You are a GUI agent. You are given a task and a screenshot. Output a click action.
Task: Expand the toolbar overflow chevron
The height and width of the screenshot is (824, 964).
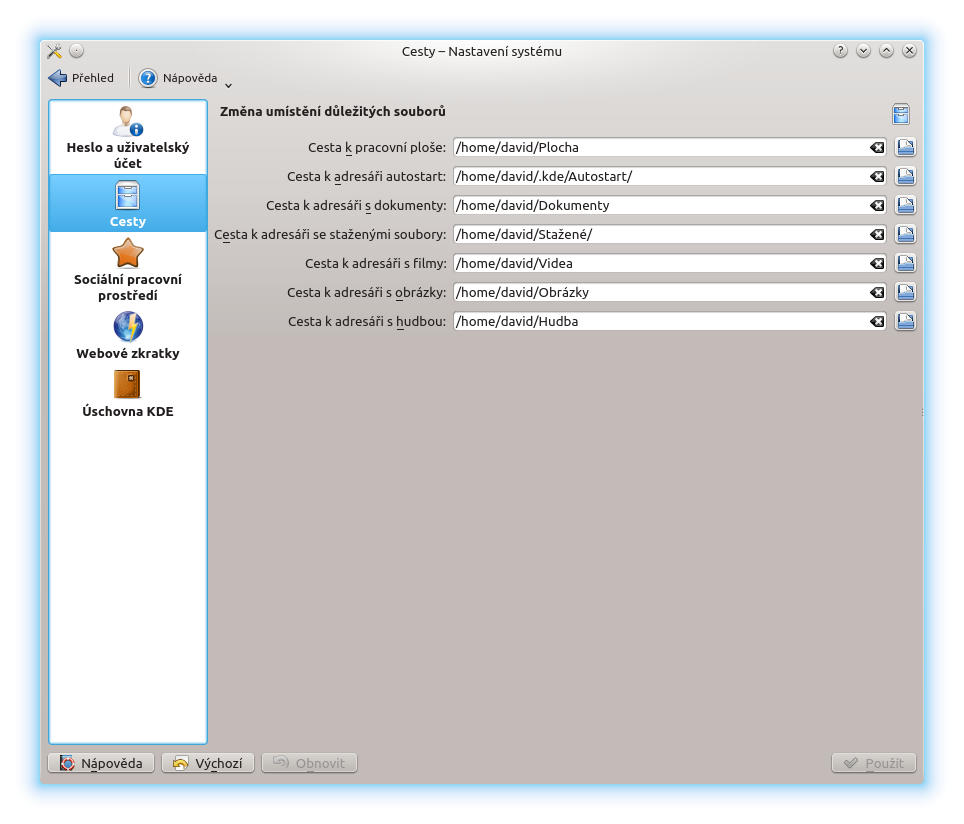click(228, 85)
